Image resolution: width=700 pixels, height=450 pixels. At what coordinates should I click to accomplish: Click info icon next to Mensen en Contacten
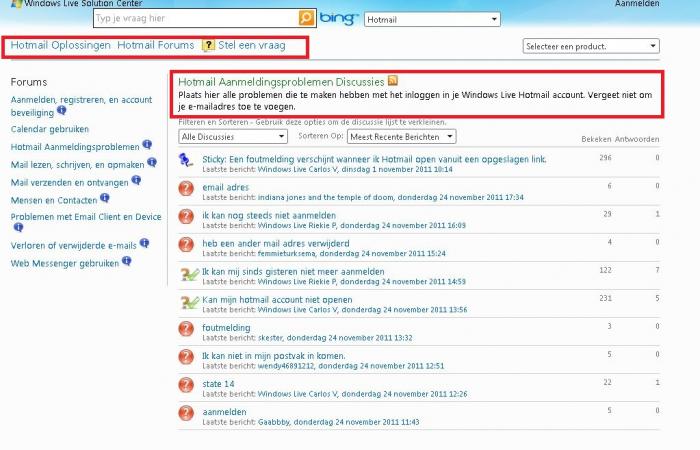point(104,197)
